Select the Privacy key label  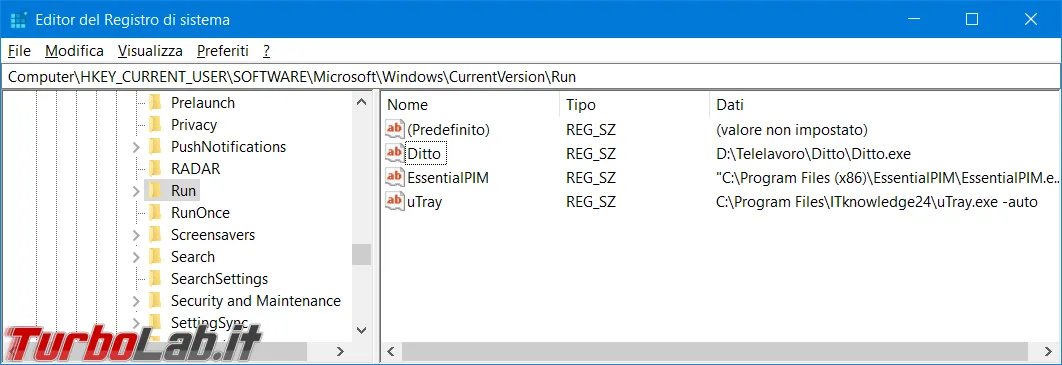(194, 125)
